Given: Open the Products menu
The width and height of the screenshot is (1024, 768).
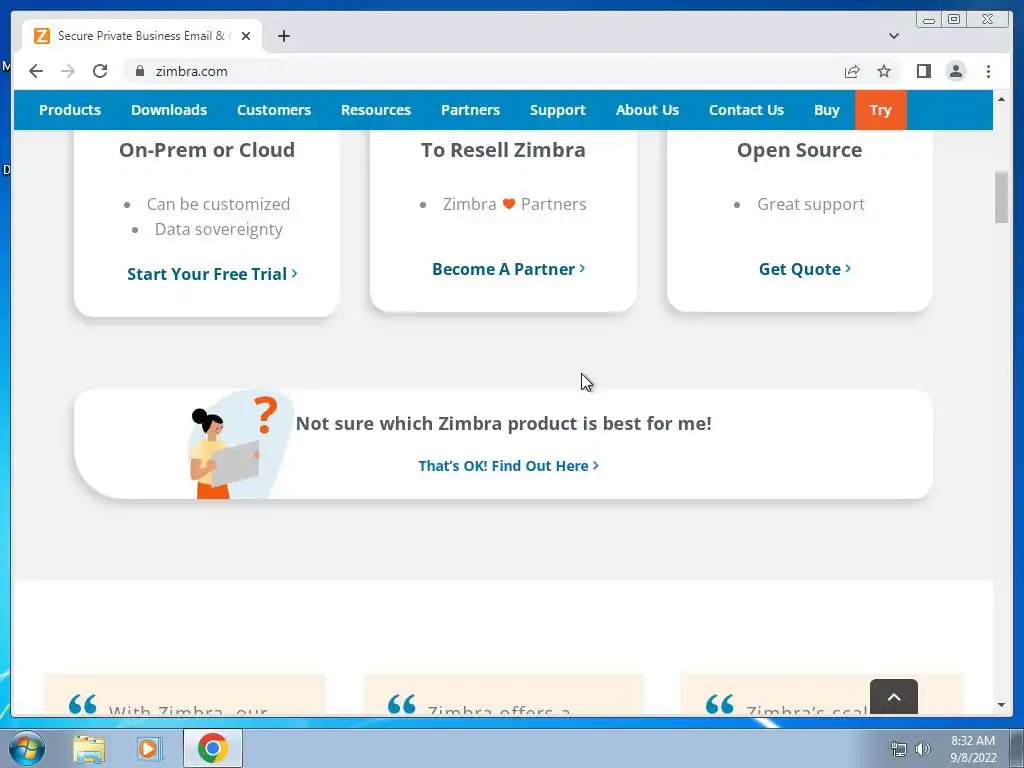Looking at the screenshot, I should [x=70, y=110].
